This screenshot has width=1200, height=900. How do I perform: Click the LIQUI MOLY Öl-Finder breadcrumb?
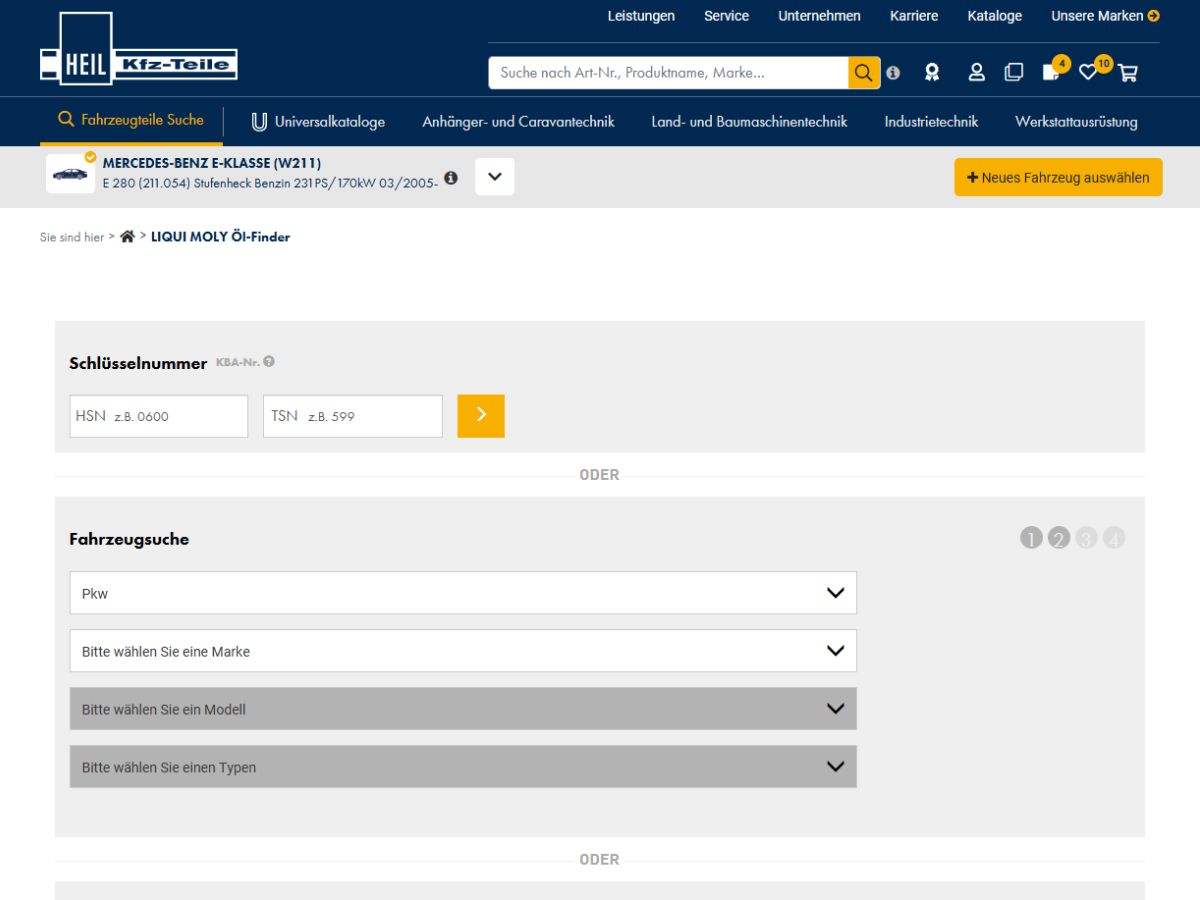[221, 237]
